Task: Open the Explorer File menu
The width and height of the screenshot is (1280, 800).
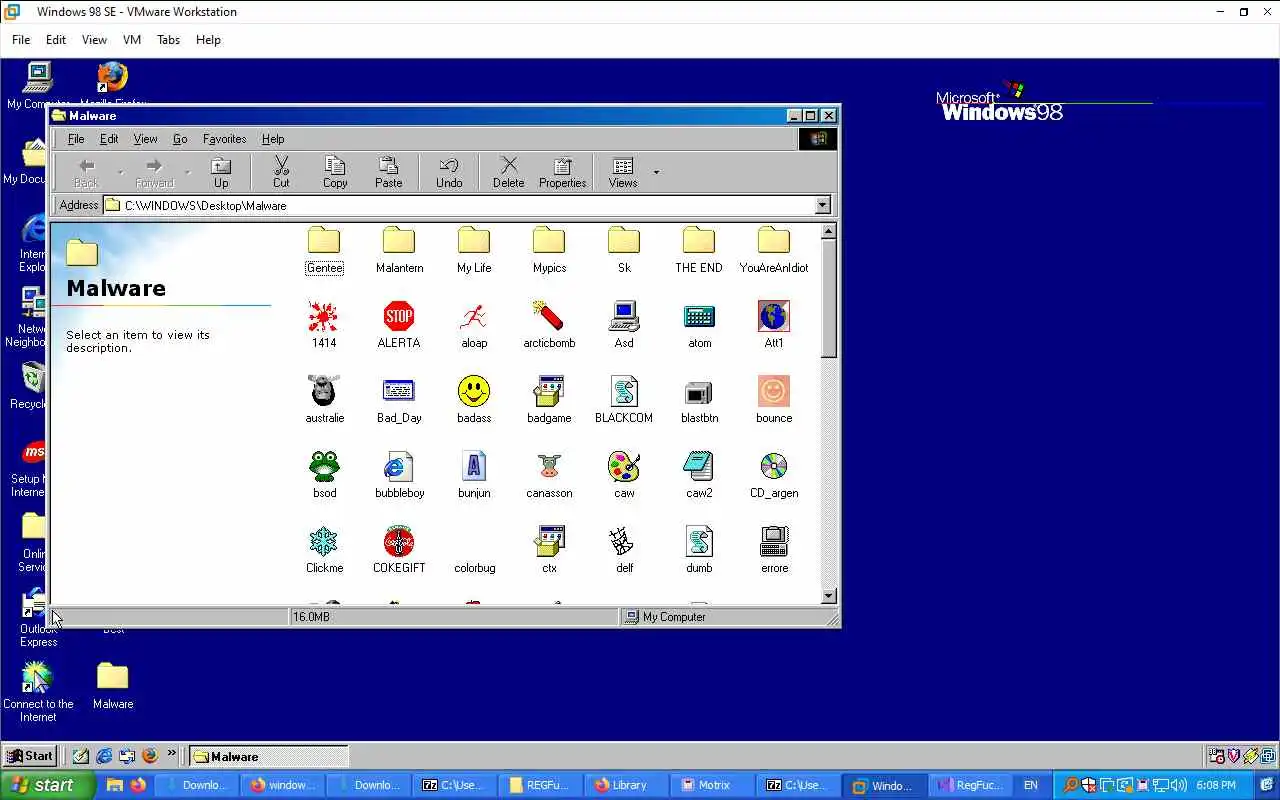Action: 76,139
